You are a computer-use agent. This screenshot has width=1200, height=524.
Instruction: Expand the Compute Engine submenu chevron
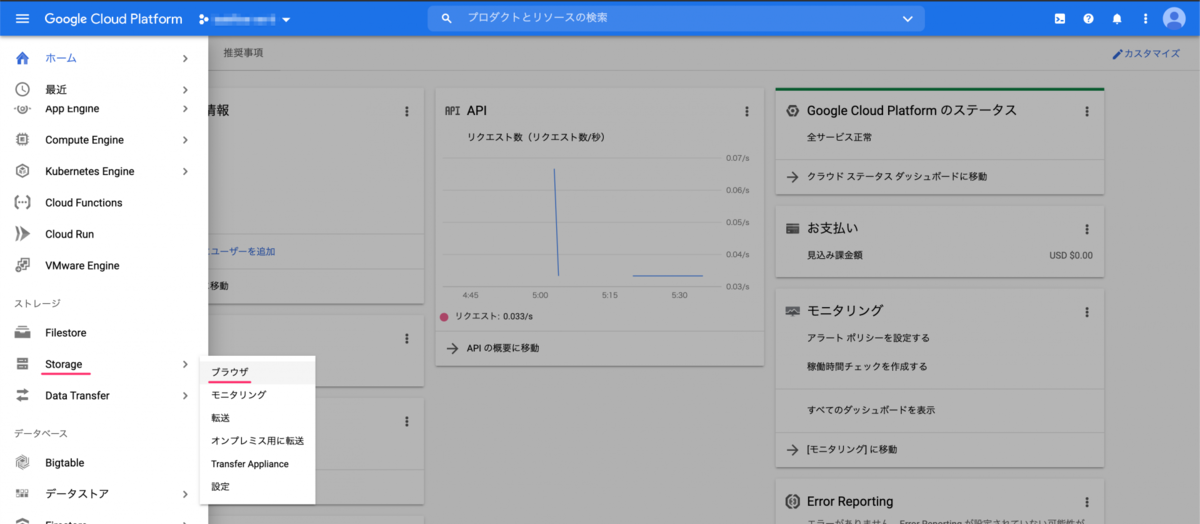tap(185, 140)
